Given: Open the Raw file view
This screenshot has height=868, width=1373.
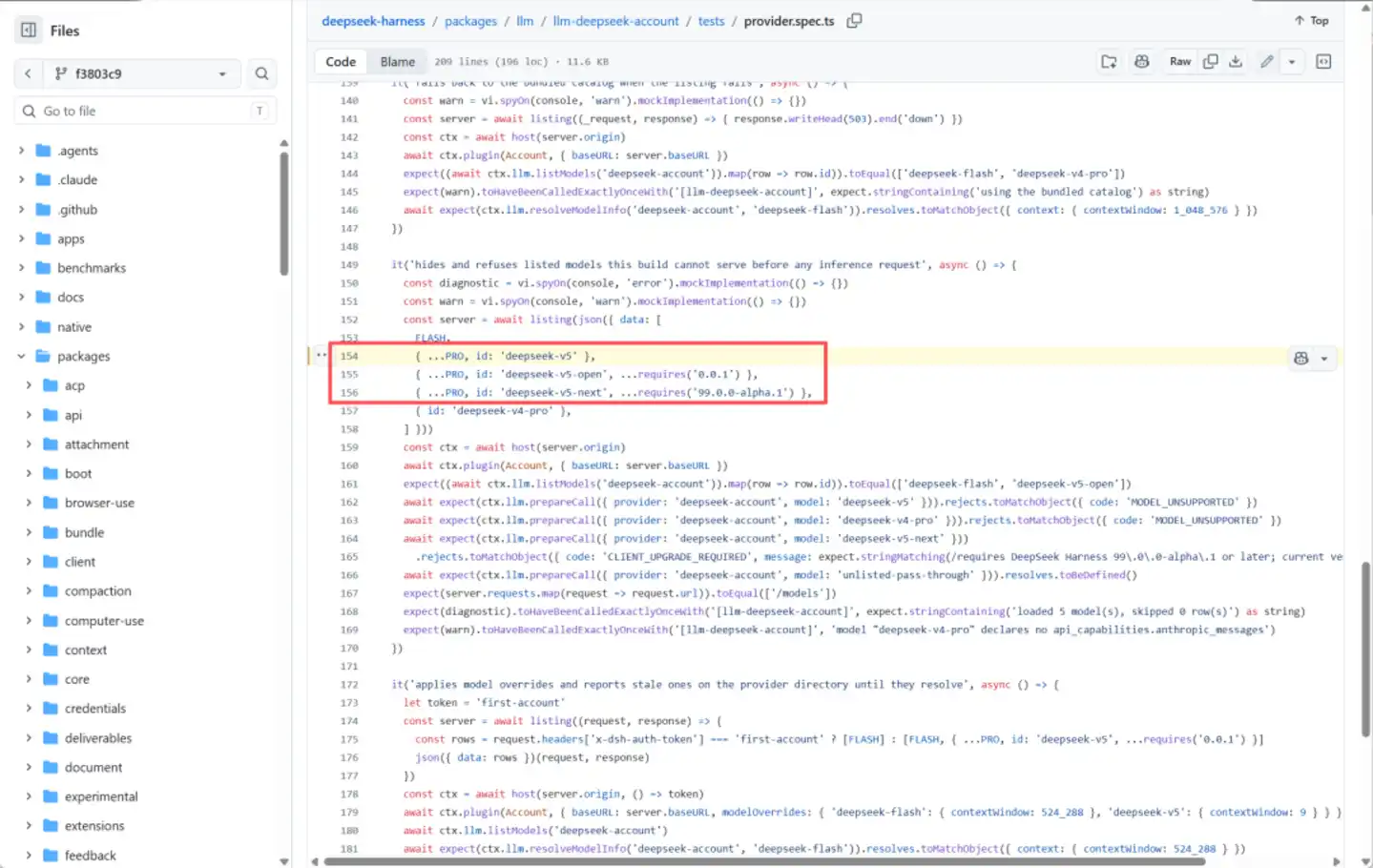Looking at the screenshot, I should [1180, 62].
